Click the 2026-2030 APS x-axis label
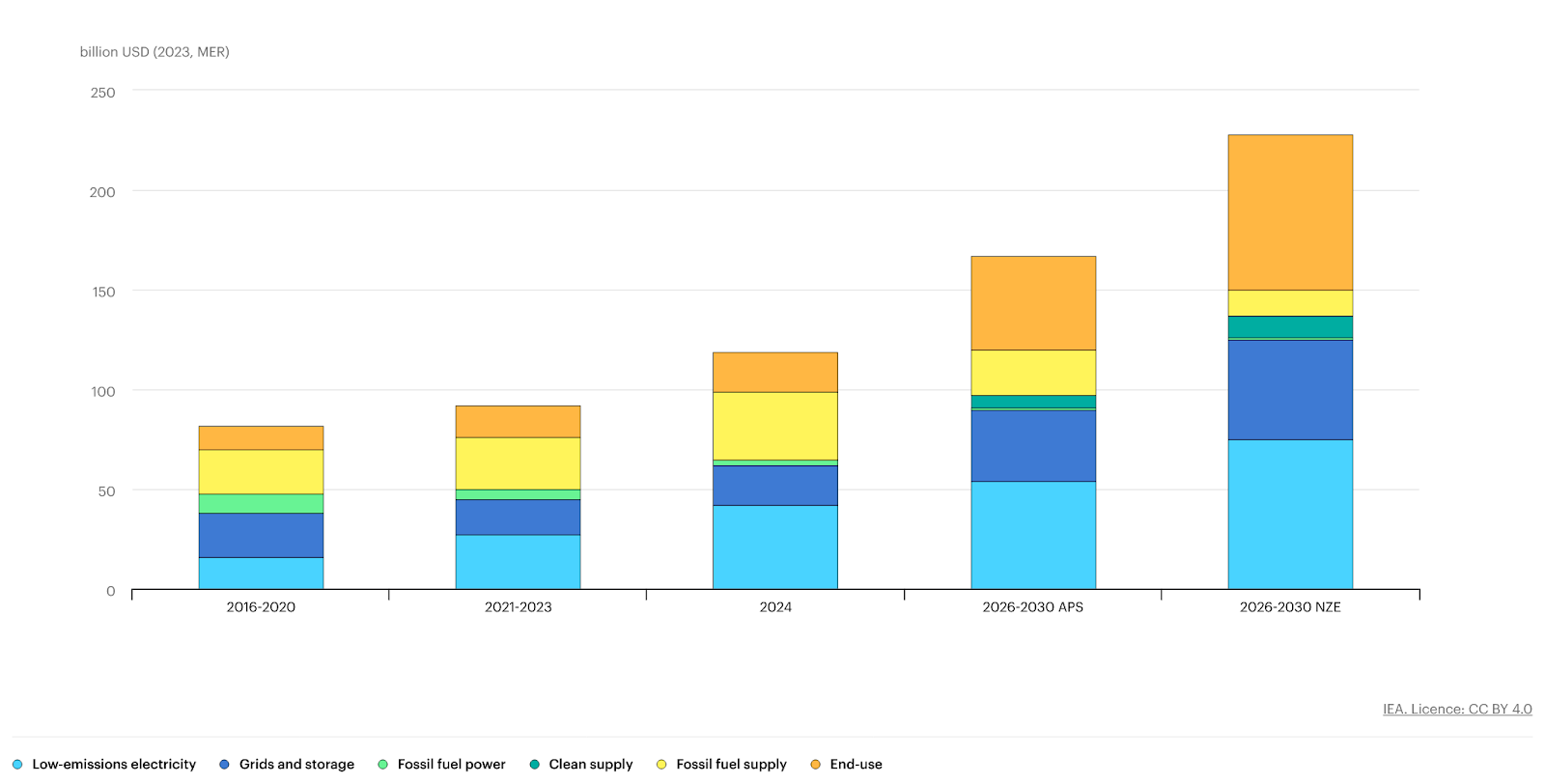 point(1033,607)
